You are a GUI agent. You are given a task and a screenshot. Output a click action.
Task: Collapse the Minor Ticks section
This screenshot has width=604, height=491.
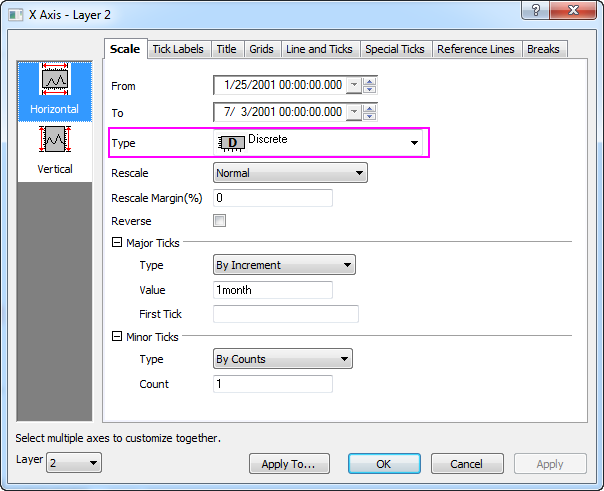click(117, 336)
